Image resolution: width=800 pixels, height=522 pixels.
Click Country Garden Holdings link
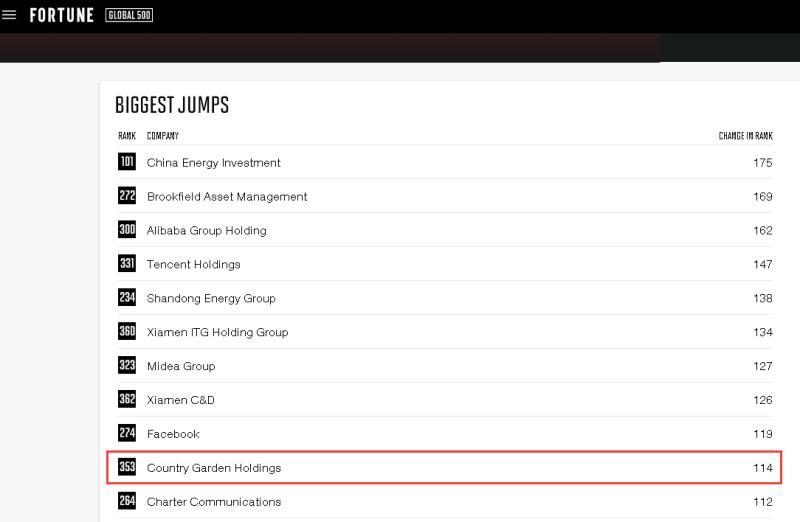[x=214, y=468]
